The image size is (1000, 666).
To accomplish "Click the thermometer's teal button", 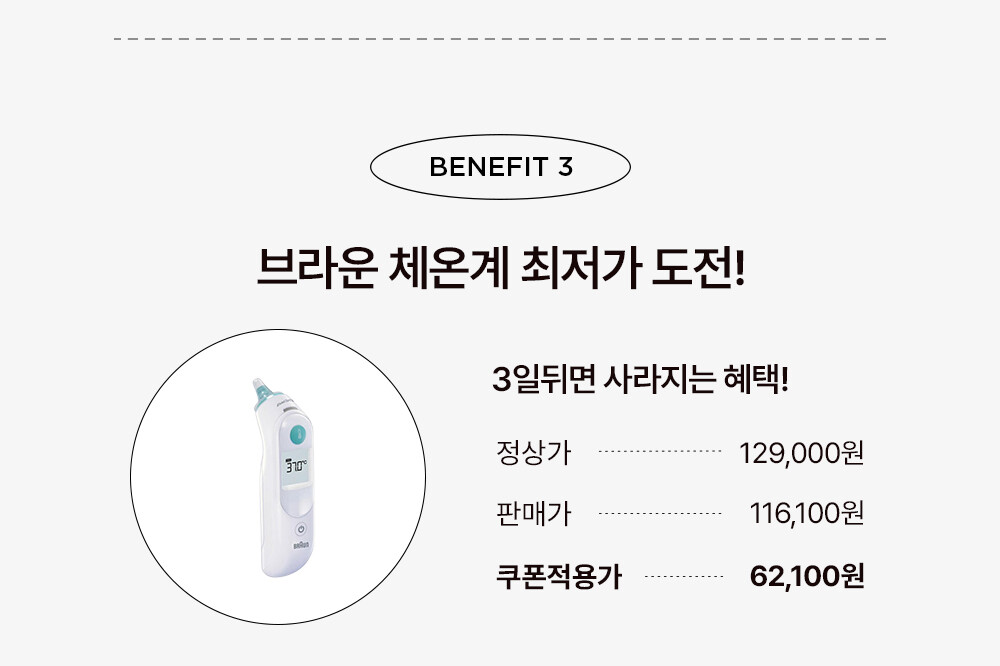I will [x=298, y=435].
